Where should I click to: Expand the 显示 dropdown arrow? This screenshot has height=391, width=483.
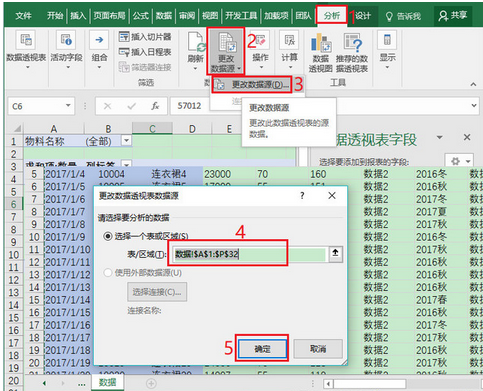click(387, 67)
